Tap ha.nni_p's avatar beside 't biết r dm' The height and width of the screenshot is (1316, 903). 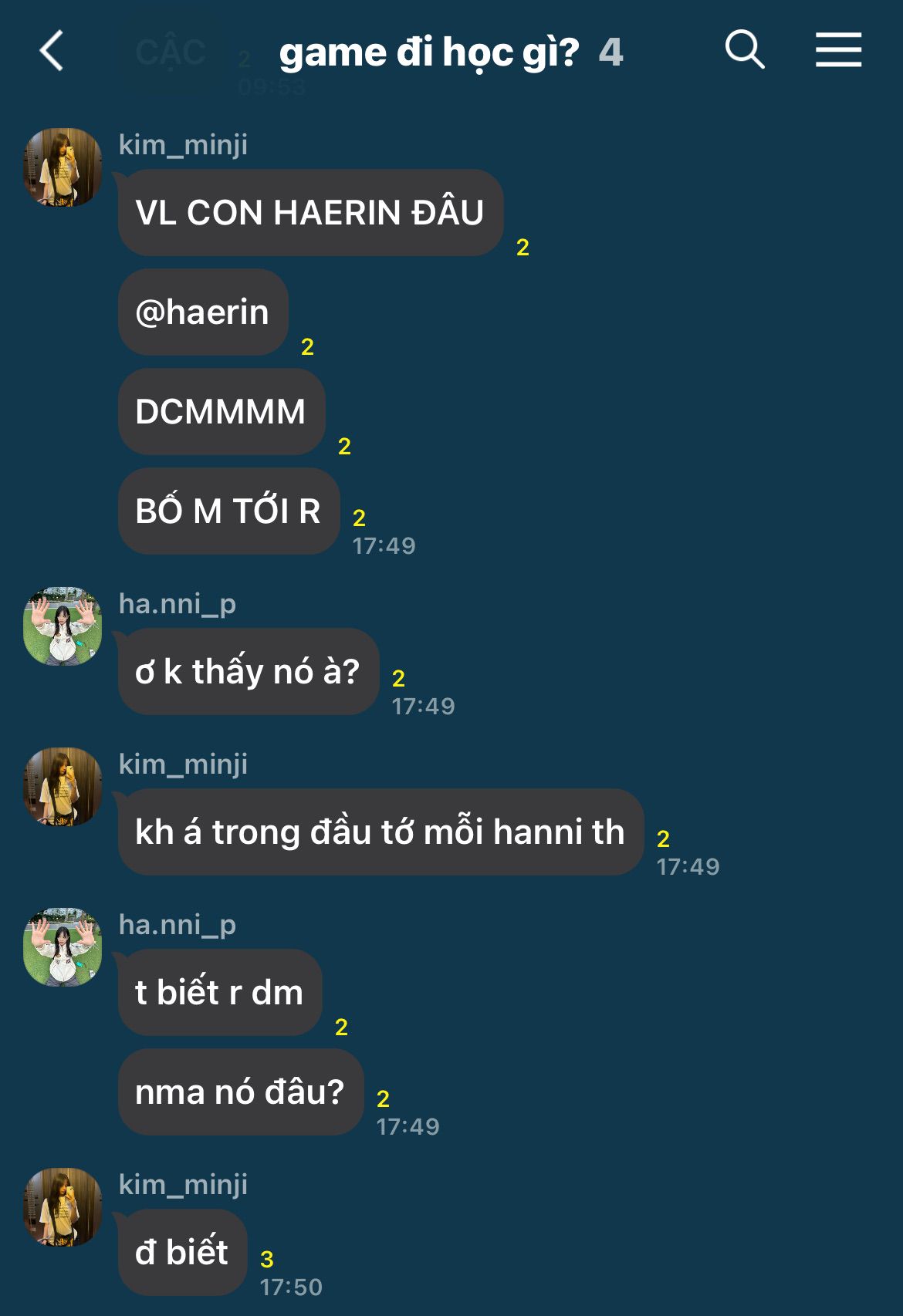tap(63, 947)
